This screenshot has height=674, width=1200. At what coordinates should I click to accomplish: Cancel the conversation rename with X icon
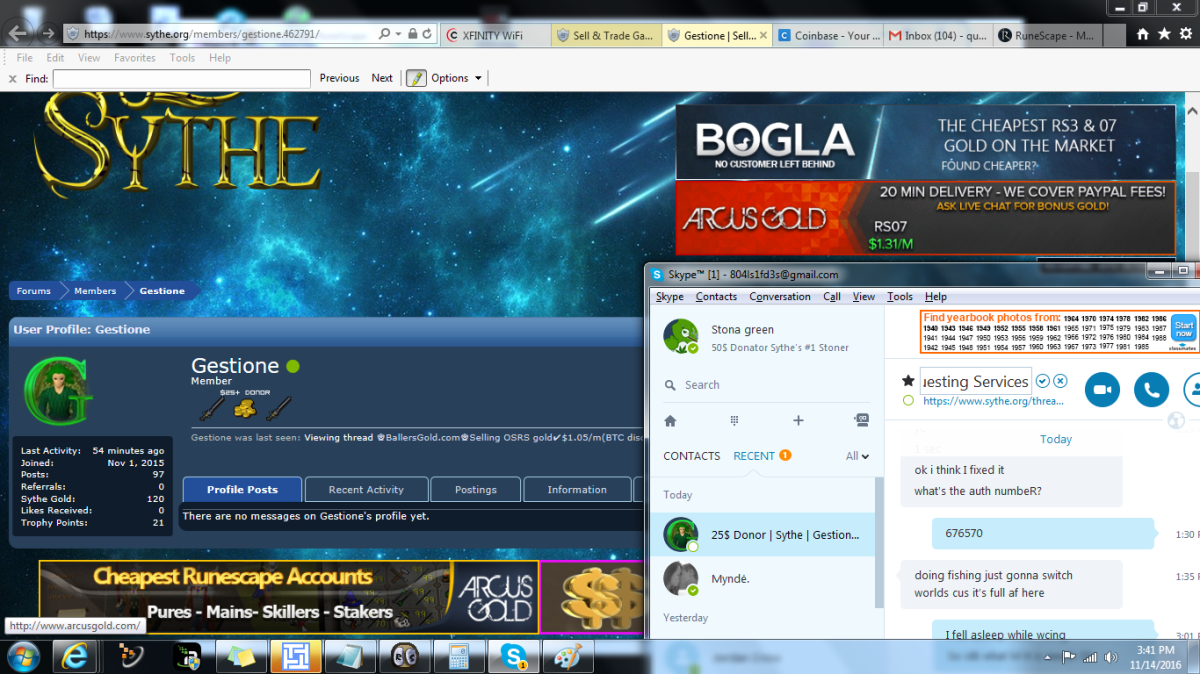pos(1061,381)
